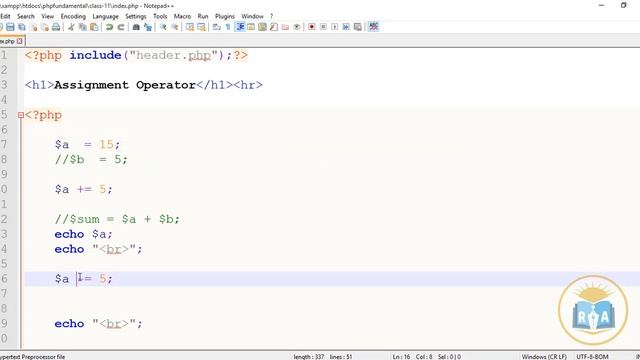Open the Encoding menu

point(73,16)
